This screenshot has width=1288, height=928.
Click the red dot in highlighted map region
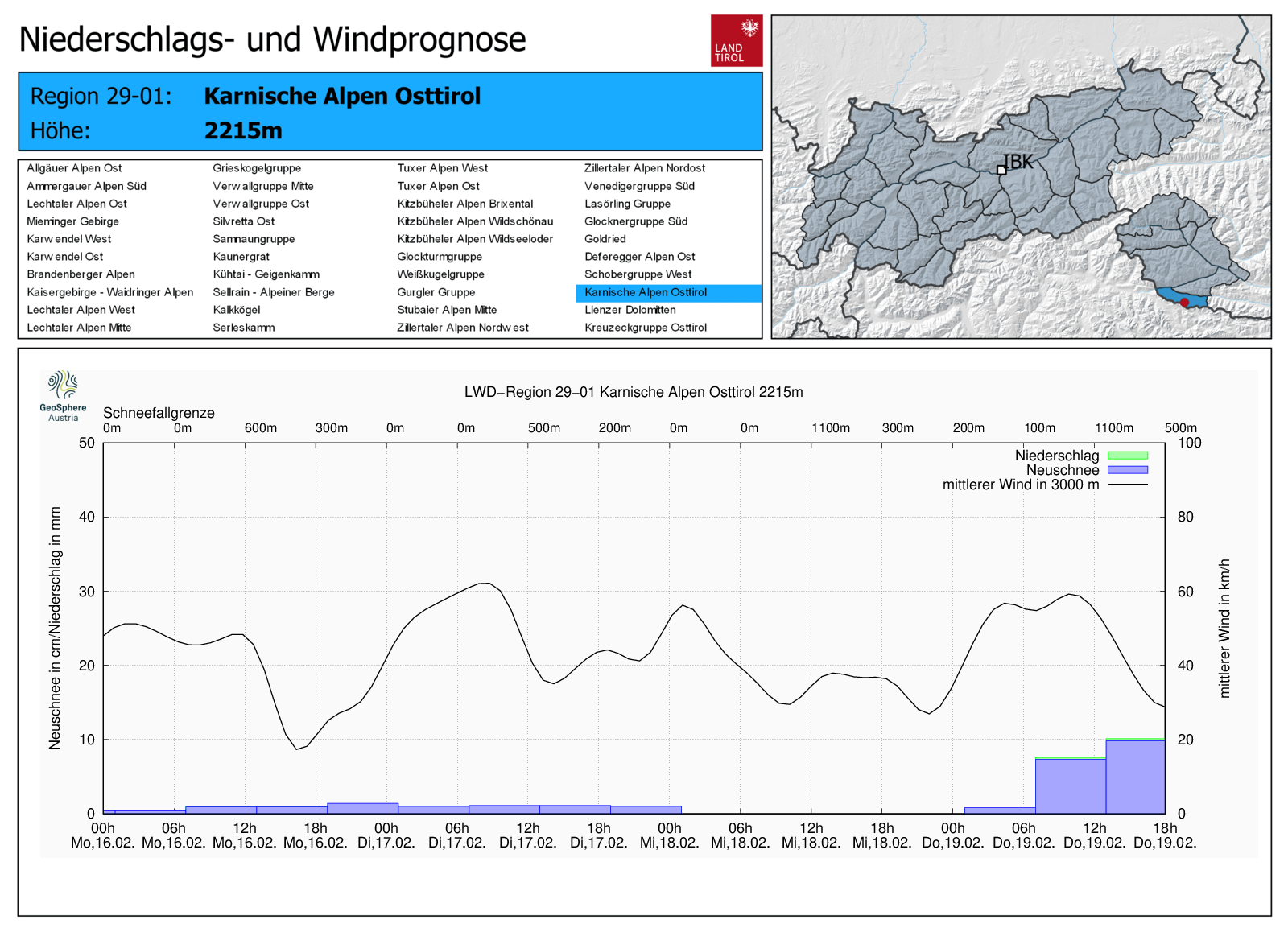[1184, 303]
